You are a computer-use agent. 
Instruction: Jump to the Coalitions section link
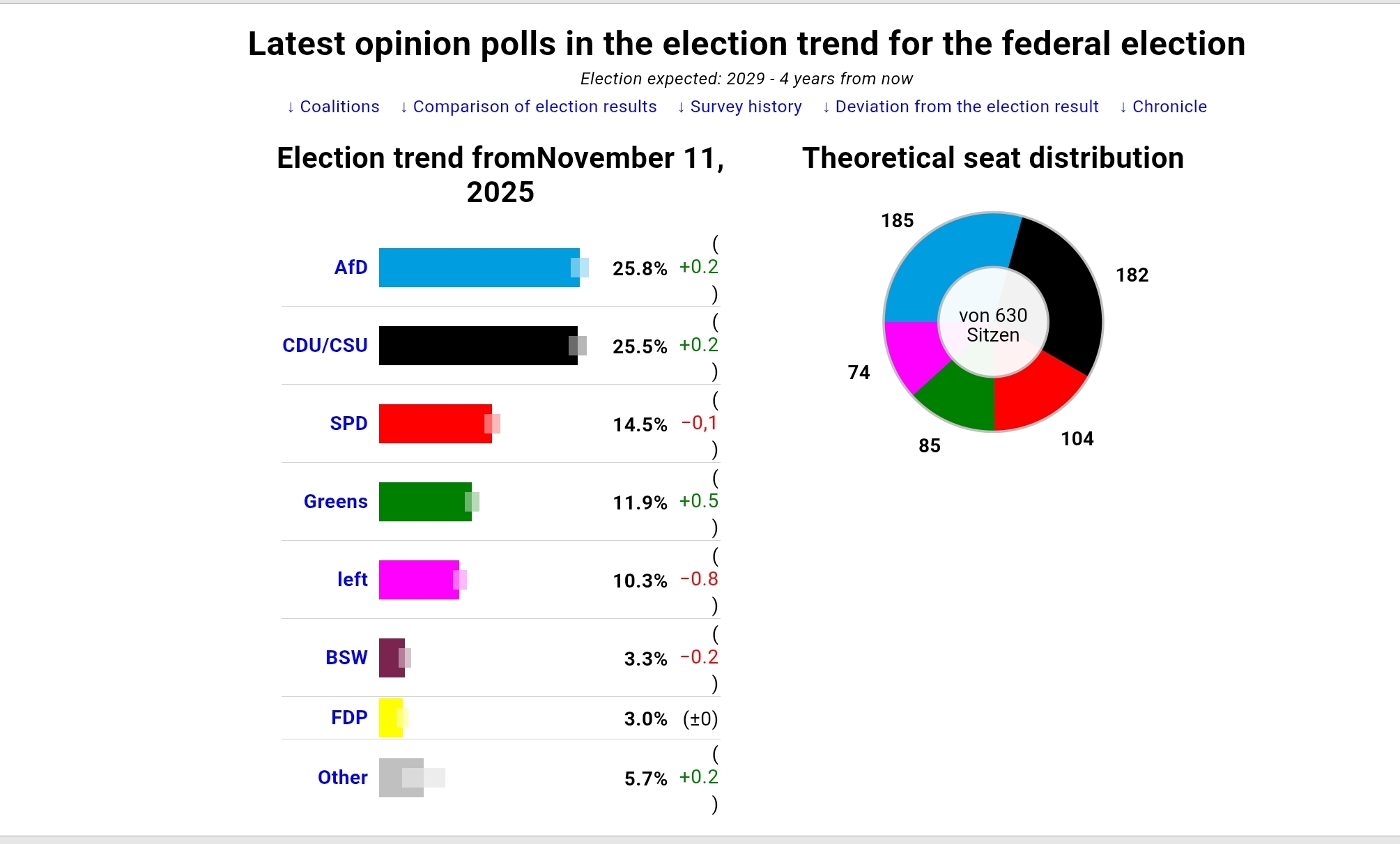[333, 107]
